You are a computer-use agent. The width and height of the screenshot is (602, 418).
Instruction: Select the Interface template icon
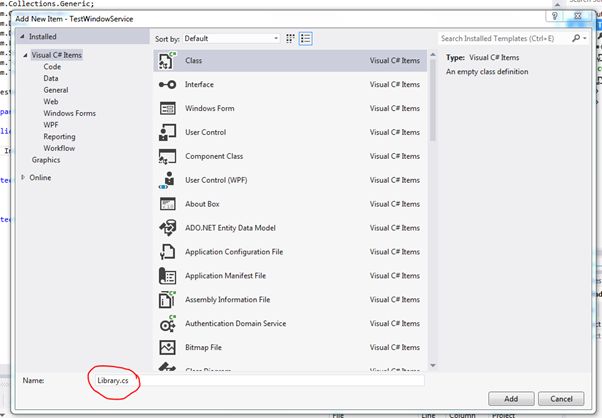pos(167,84)
